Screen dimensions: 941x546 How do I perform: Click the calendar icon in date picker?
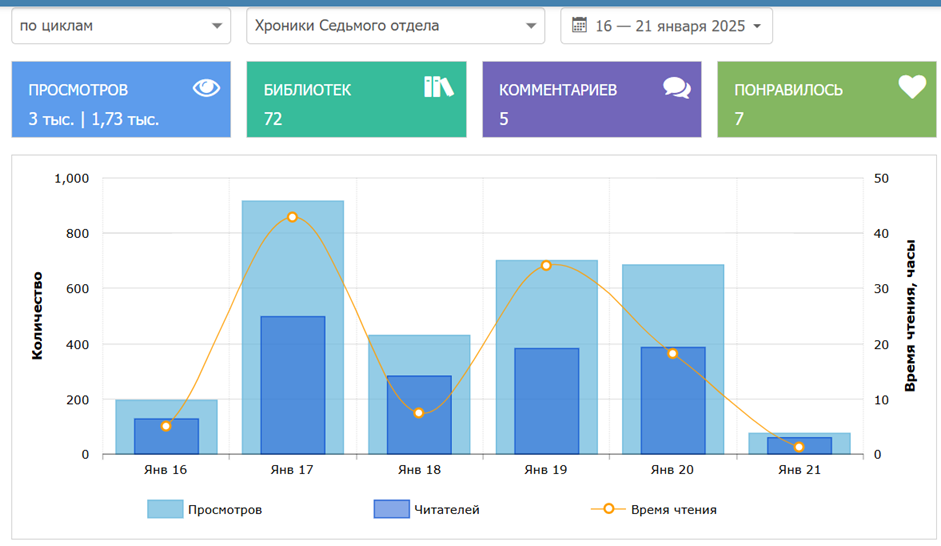pos(579,25)
